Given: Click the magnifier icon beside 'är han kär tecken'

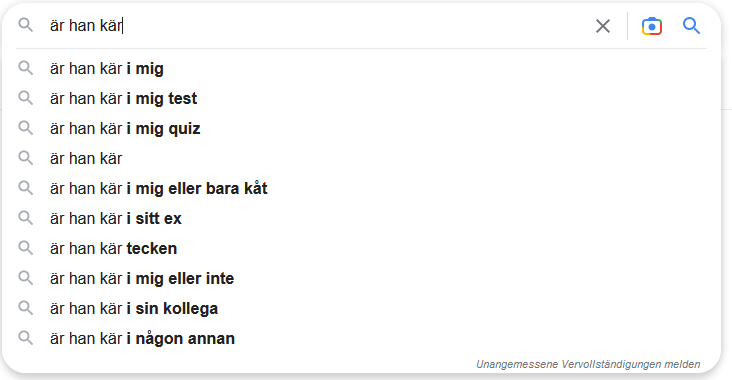Looking at the screenshot, I should point(26,248).
